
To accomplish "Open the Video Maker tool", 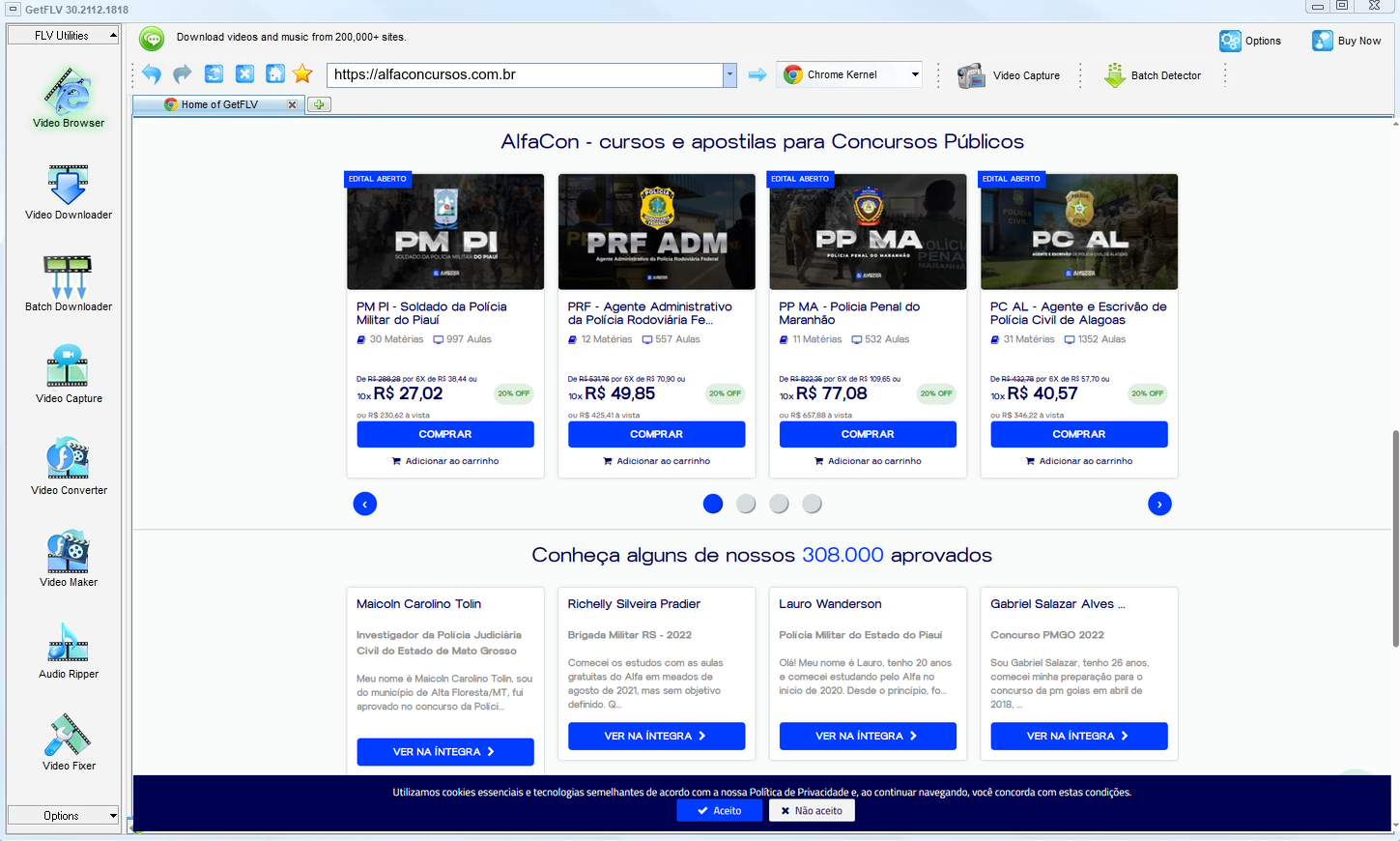I will [x=69, y=559].
